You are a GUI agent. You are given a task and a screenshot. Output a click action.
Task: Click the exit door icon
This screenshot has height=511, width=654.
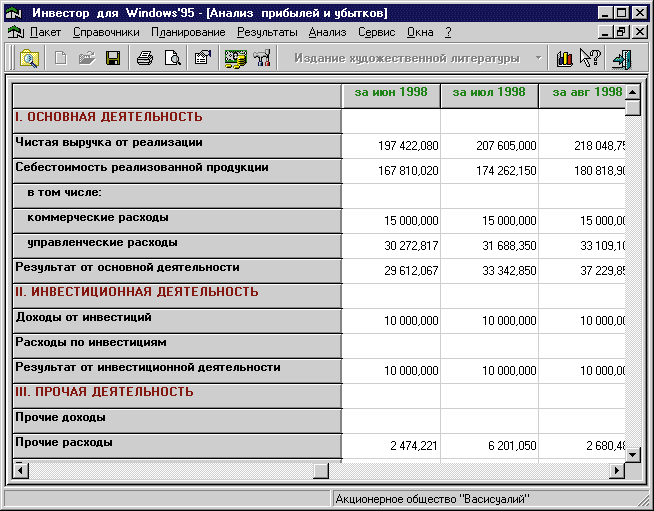[622, 59]
